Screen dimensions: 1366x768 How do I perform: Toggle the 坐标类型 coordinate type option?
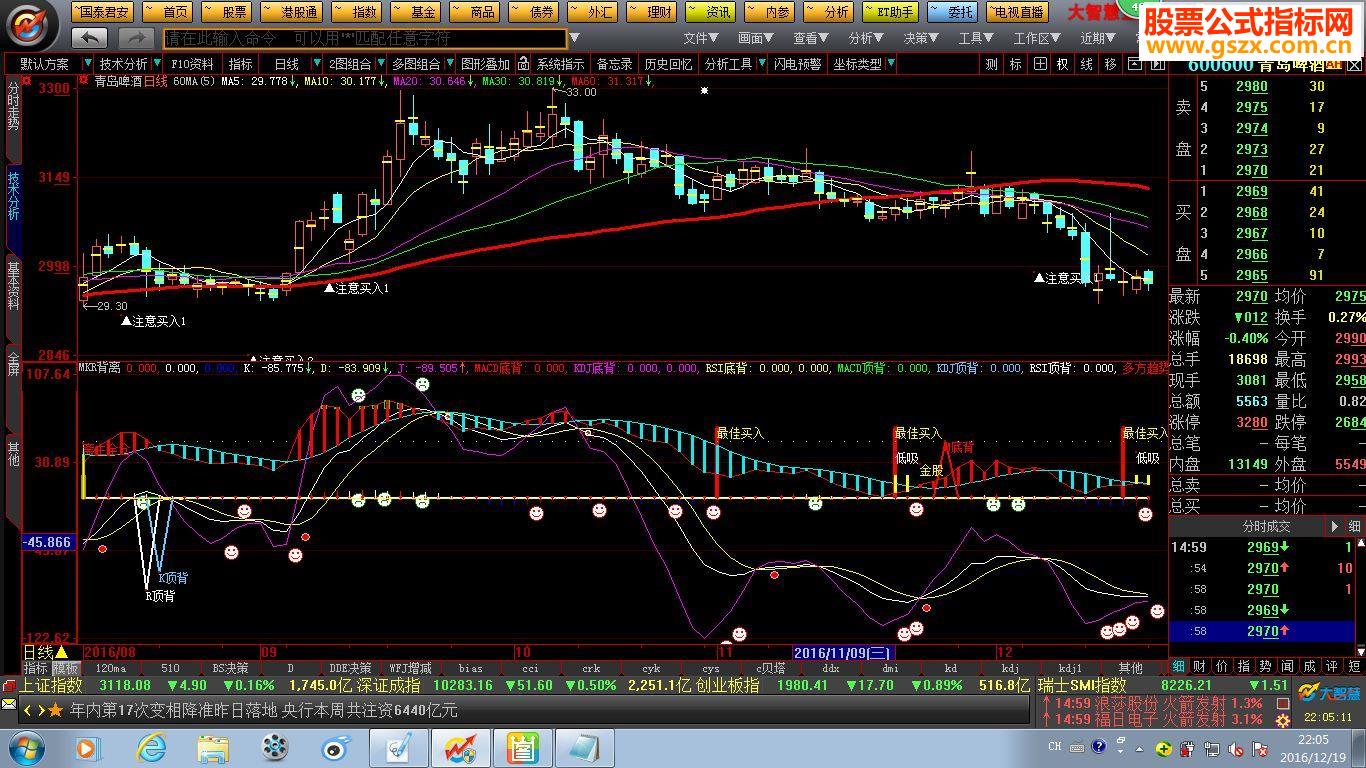point(863,64)
